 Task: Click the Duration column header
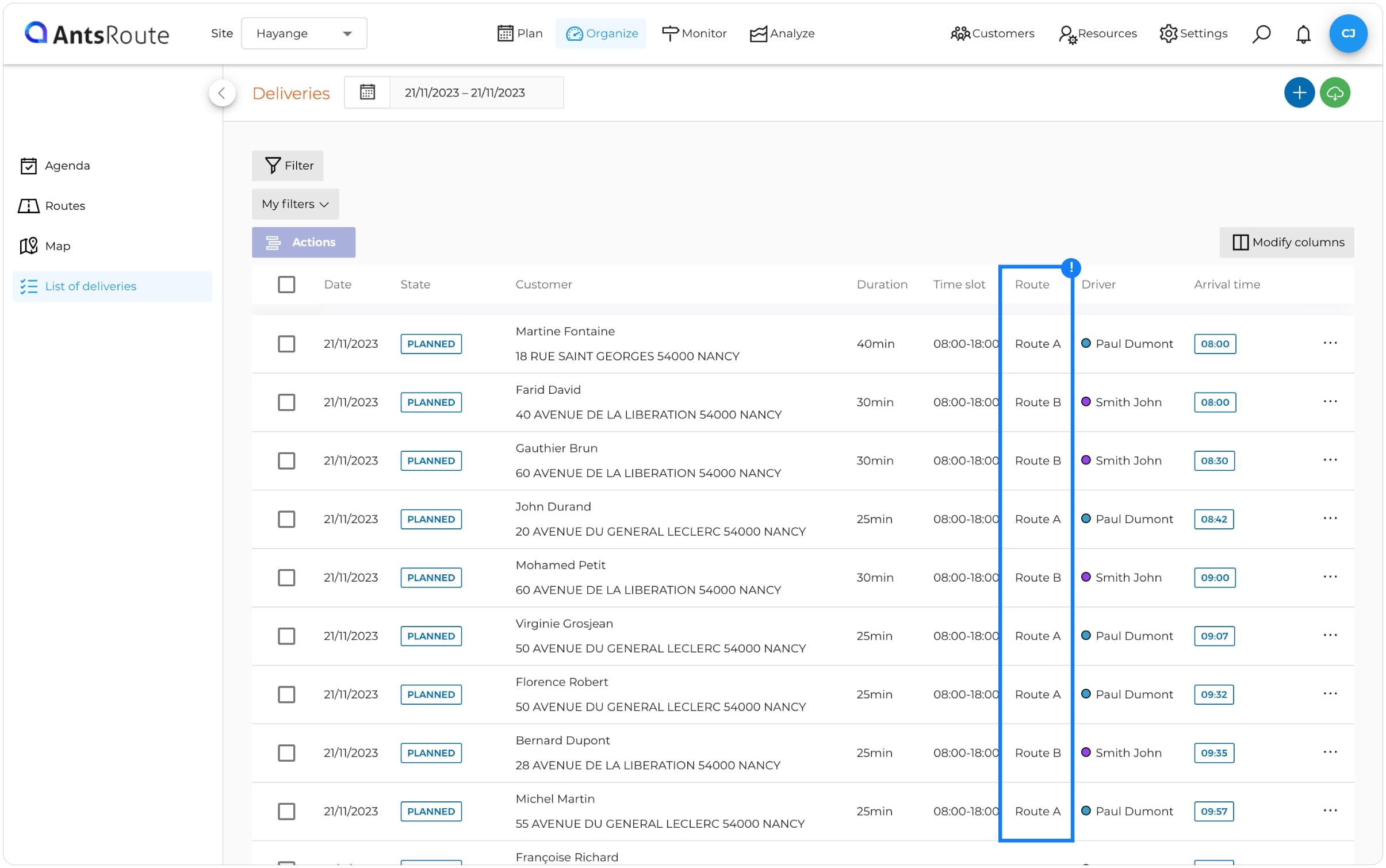(x=882, y=284)
